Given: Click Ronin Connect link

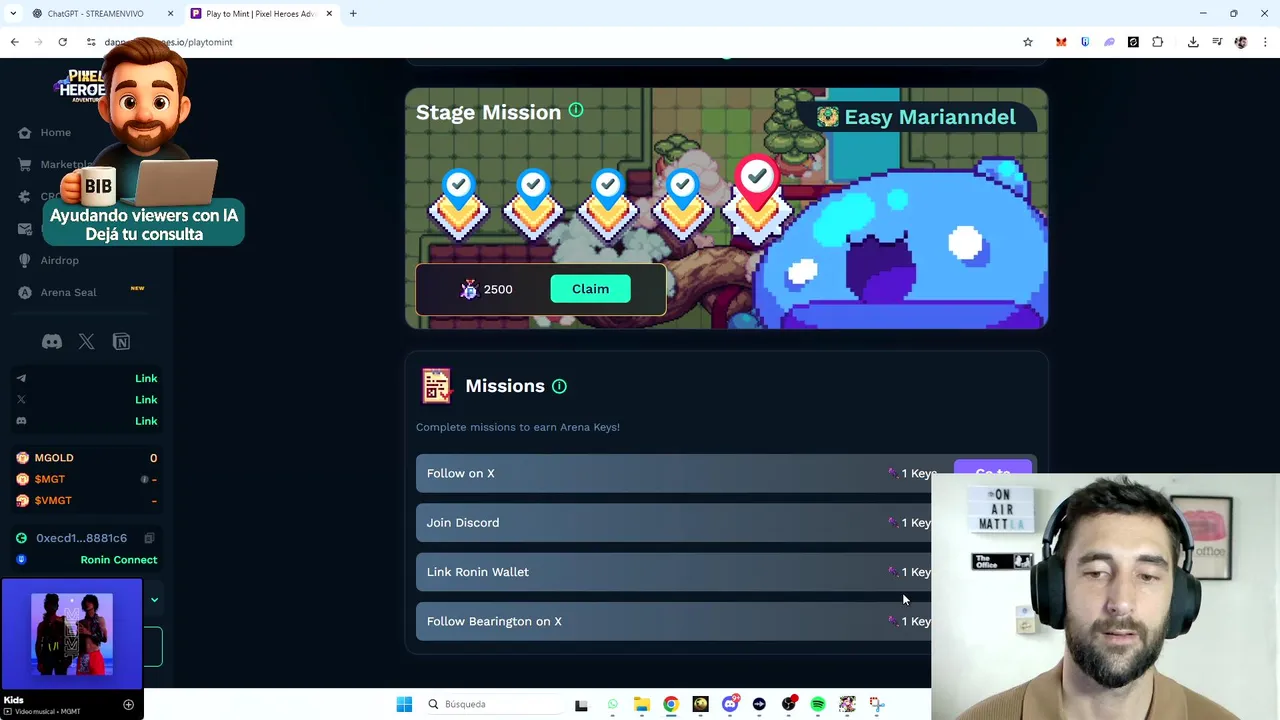Looking at the screenshot, I should click(118, 560).
